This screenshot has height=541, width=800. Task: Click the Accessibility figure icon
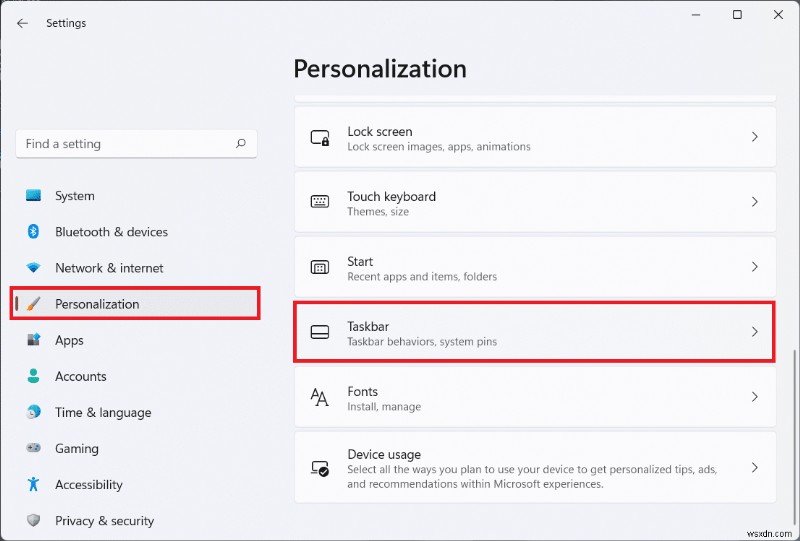(33, 485)
